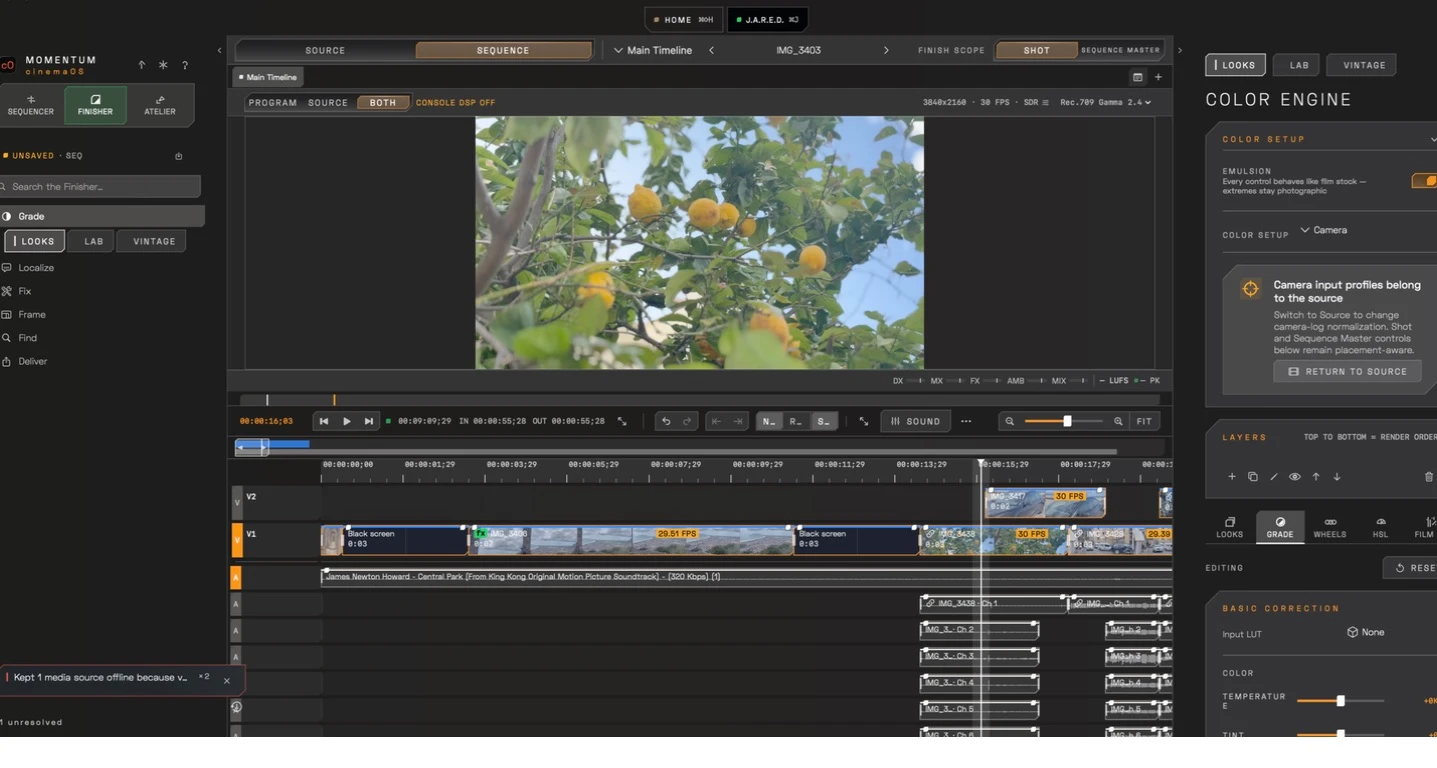
Task: Switch to the SOURCE tab at the top
Action: pyautogui.click(x=325, y=50)
